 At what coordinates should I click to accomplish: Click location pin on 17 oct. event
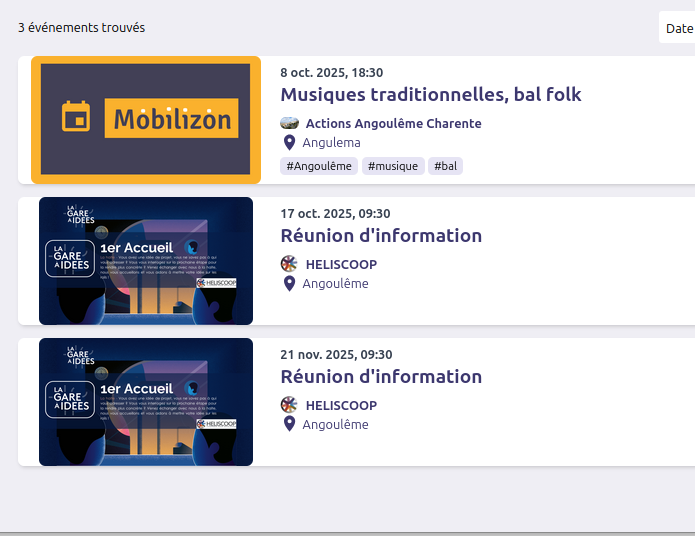click(x=289, y=284)
